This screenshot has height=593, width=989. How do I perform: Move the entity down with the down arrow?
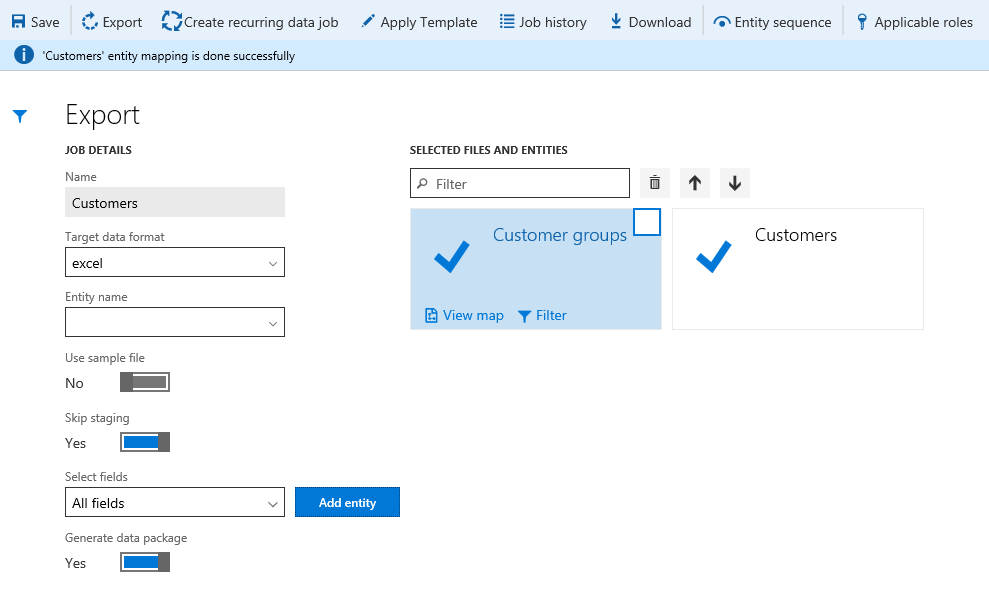pos(735,183)
